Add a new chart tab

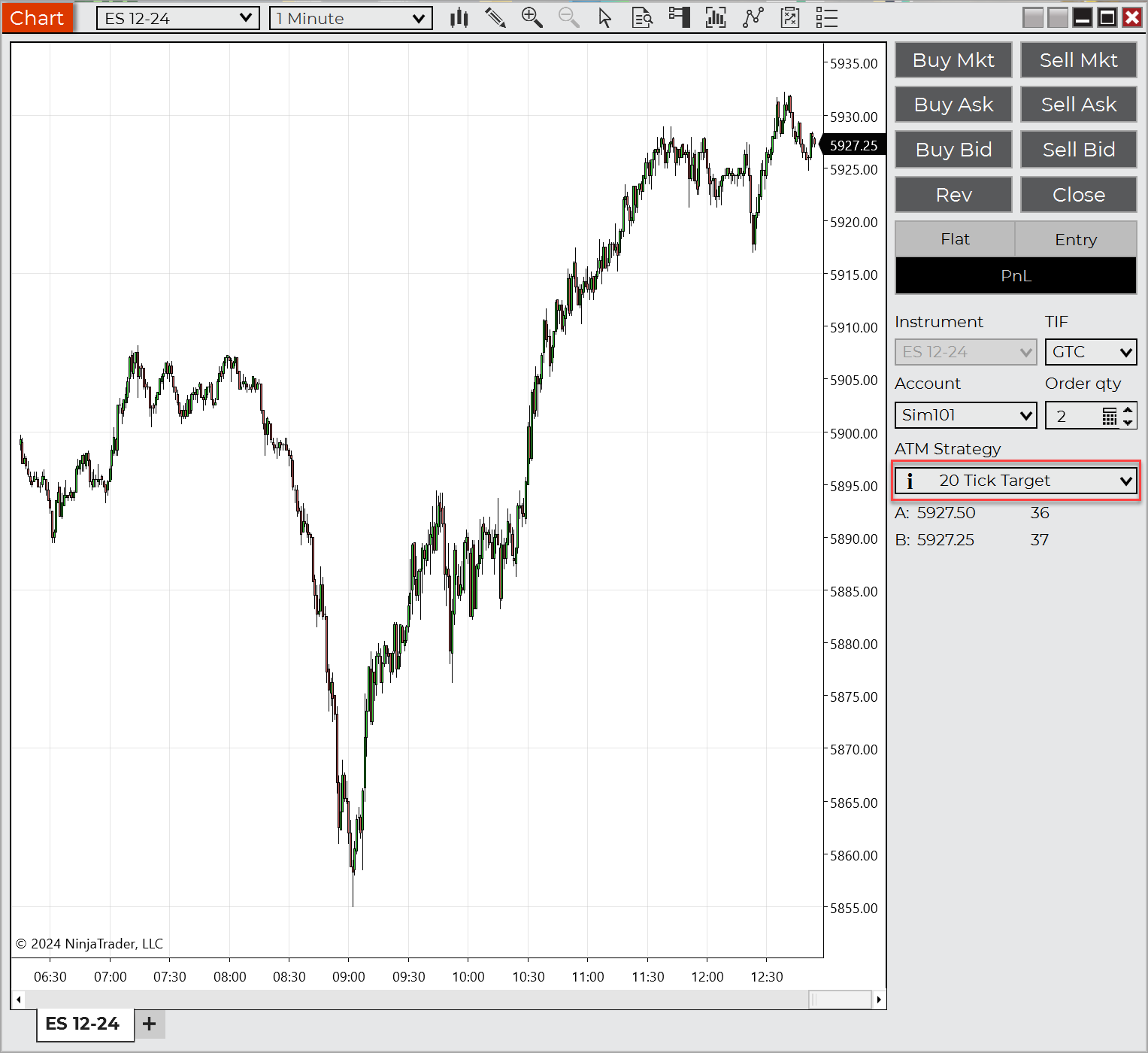point(150,1024)
